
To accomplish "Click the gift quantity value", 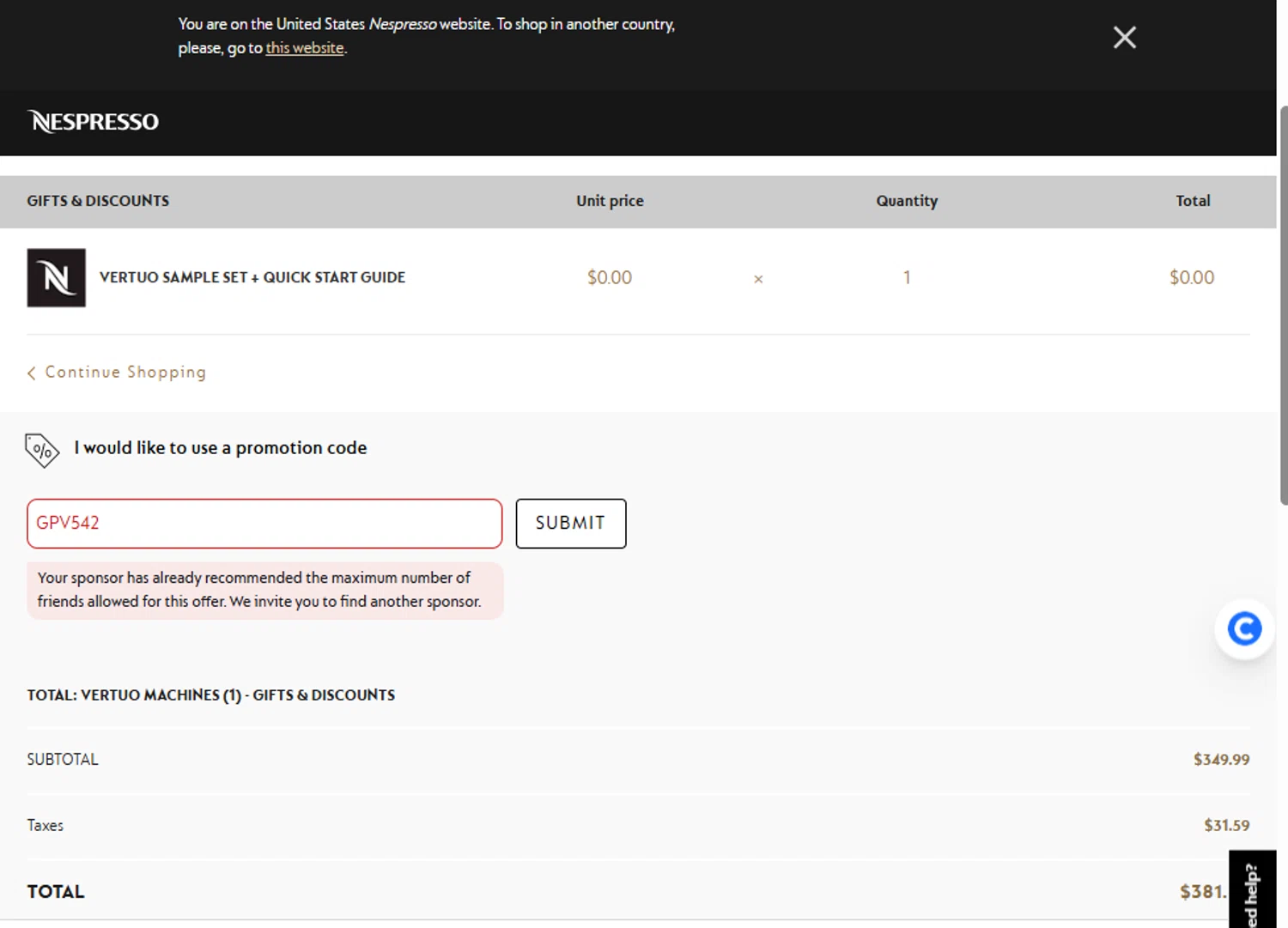I will click(x=906, y=278).
